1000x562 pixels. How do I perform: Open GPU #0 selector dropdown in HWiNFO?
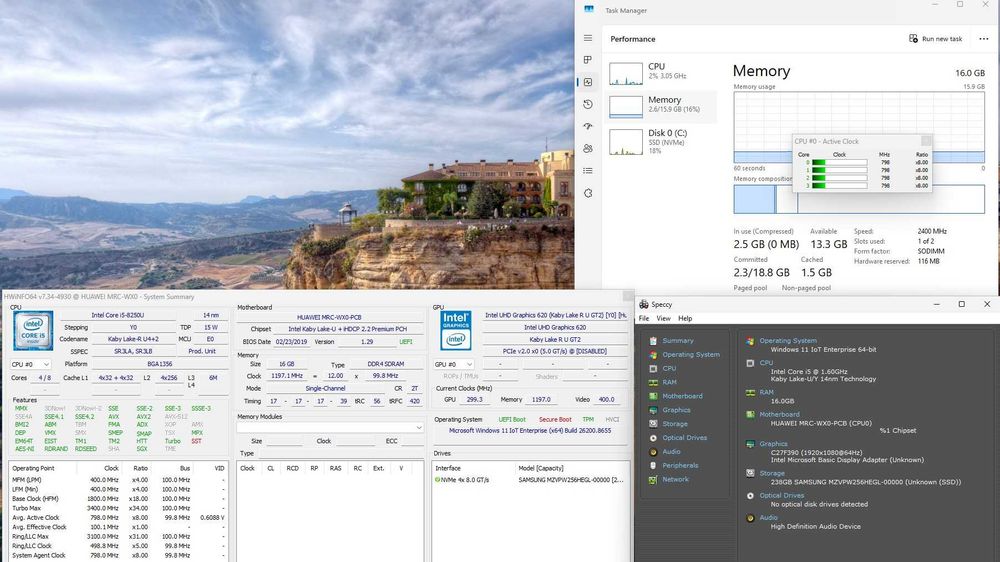[453, 364]
